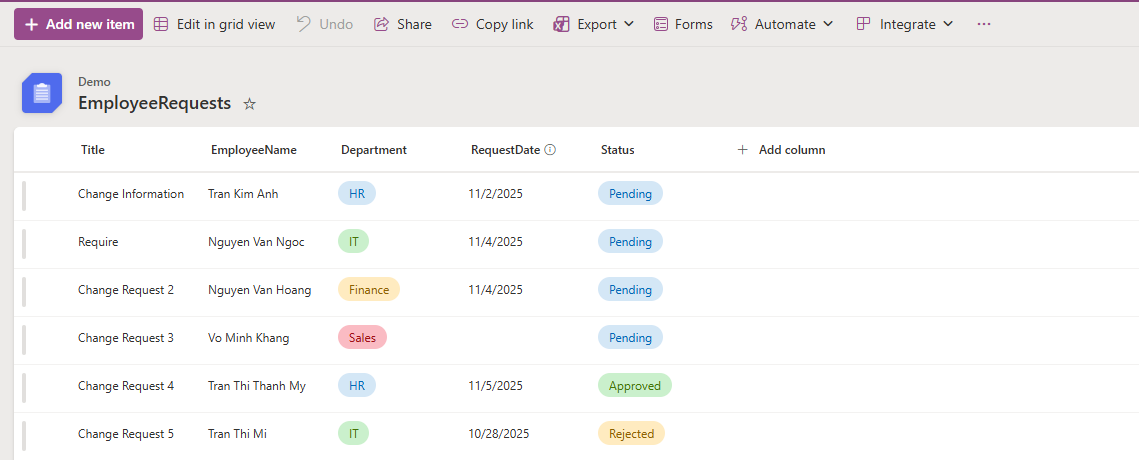Select the Change Request 5 row handle
Viewport: 1139px width, 460px height.
pyautogui.click(x=24, y=435)
